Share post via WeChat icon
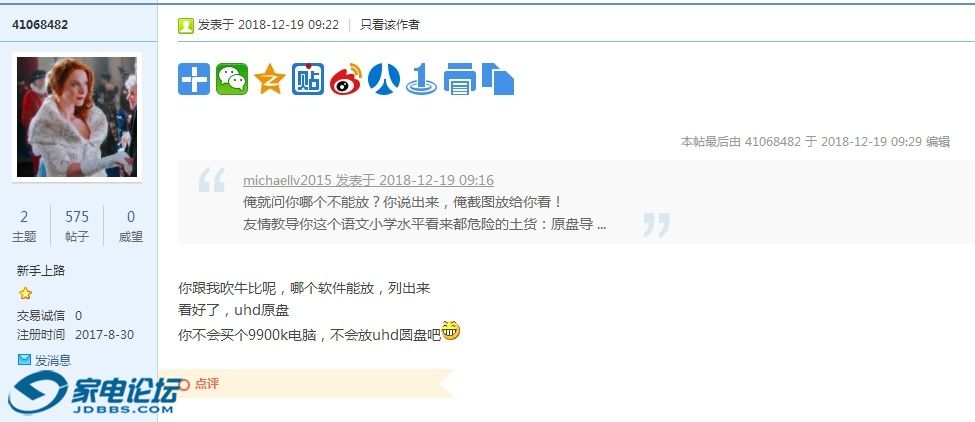Screen dimensions: 975x422 pyautogui.click(x=232, y=80)
